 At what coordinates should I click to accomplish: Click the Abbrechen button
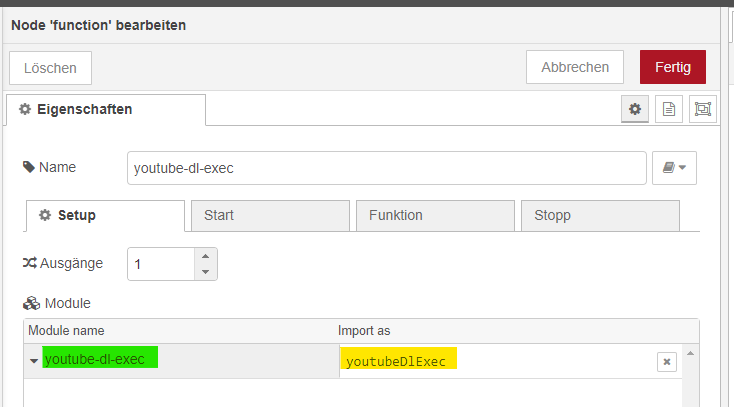coord(575,67)
